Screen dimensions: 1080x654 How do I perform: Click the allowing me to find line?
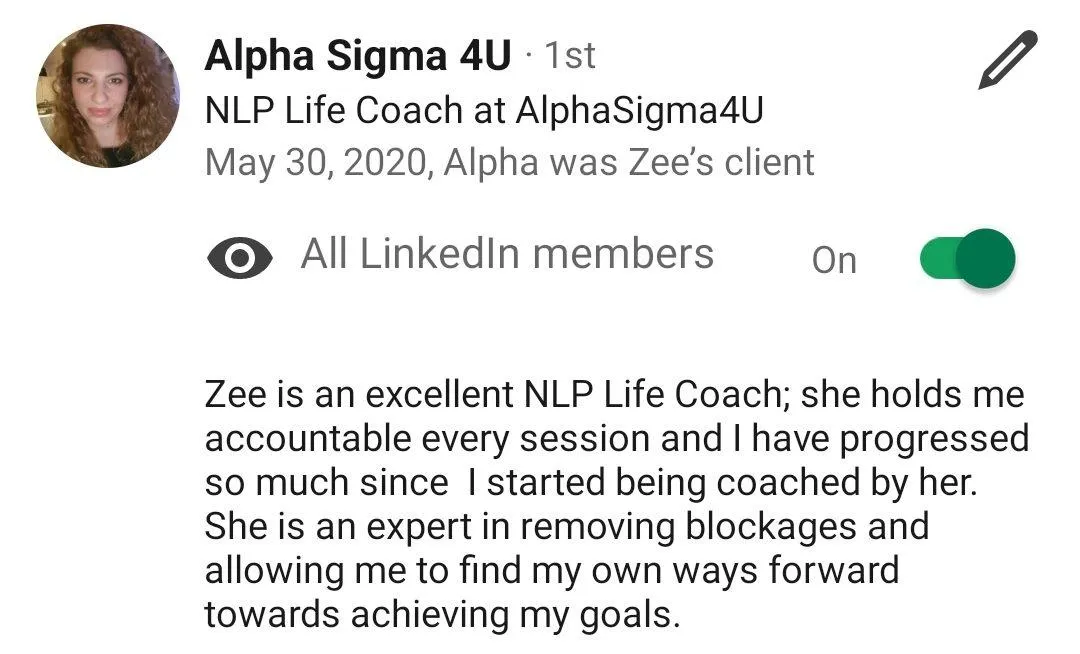point(552,571)
